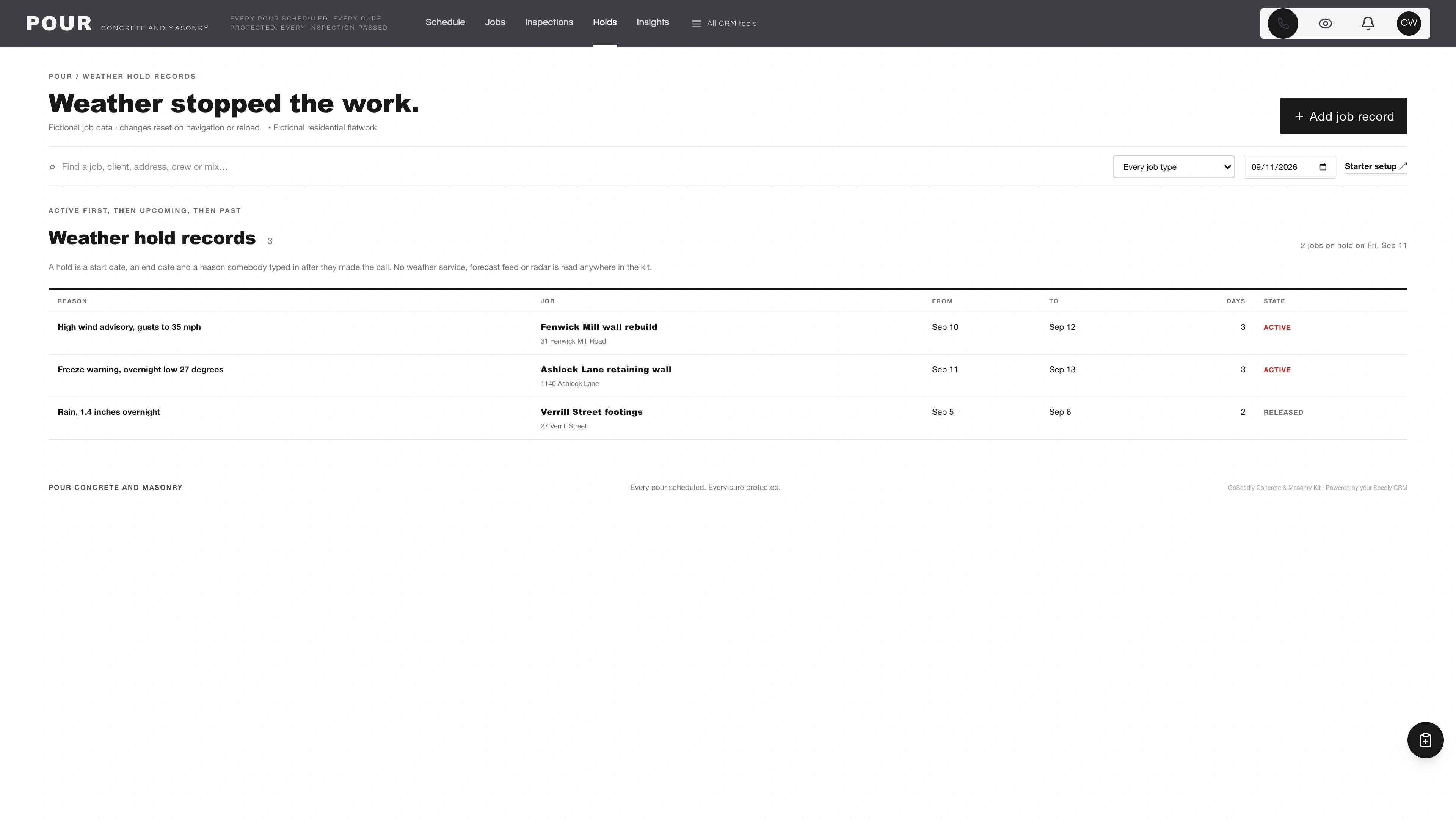Open the Starter setup link
The width and height of the screenshot is (1456, 819).
click(x=1376, y=166)
